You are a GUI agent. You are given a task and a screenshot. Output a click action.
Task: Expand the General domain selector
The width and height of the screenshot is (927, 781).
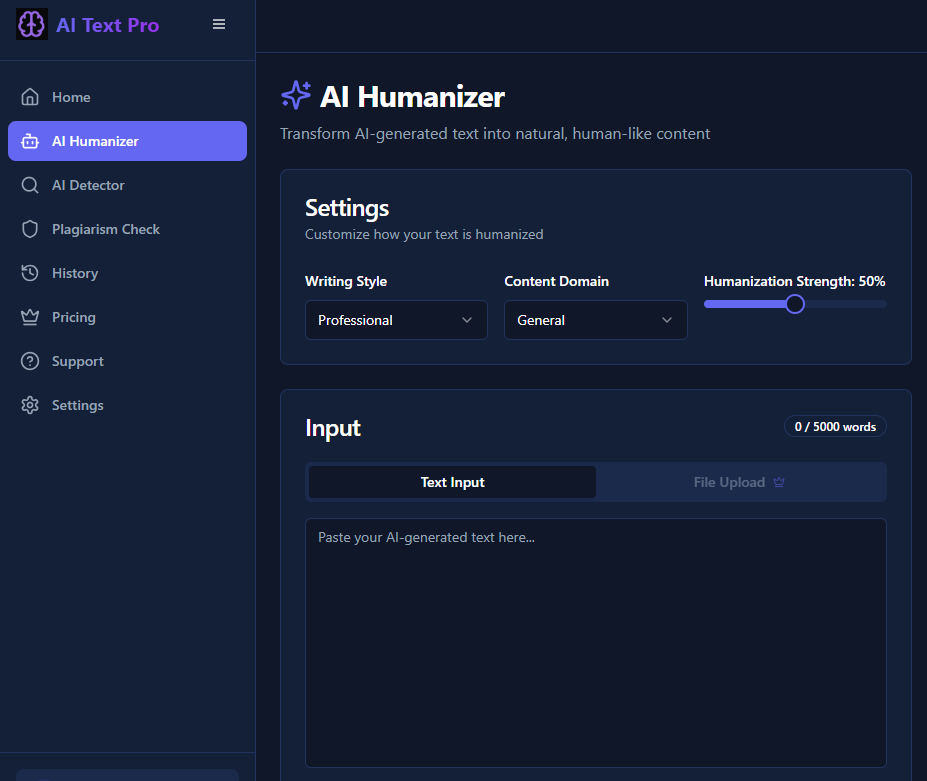[x=595, y=320]
